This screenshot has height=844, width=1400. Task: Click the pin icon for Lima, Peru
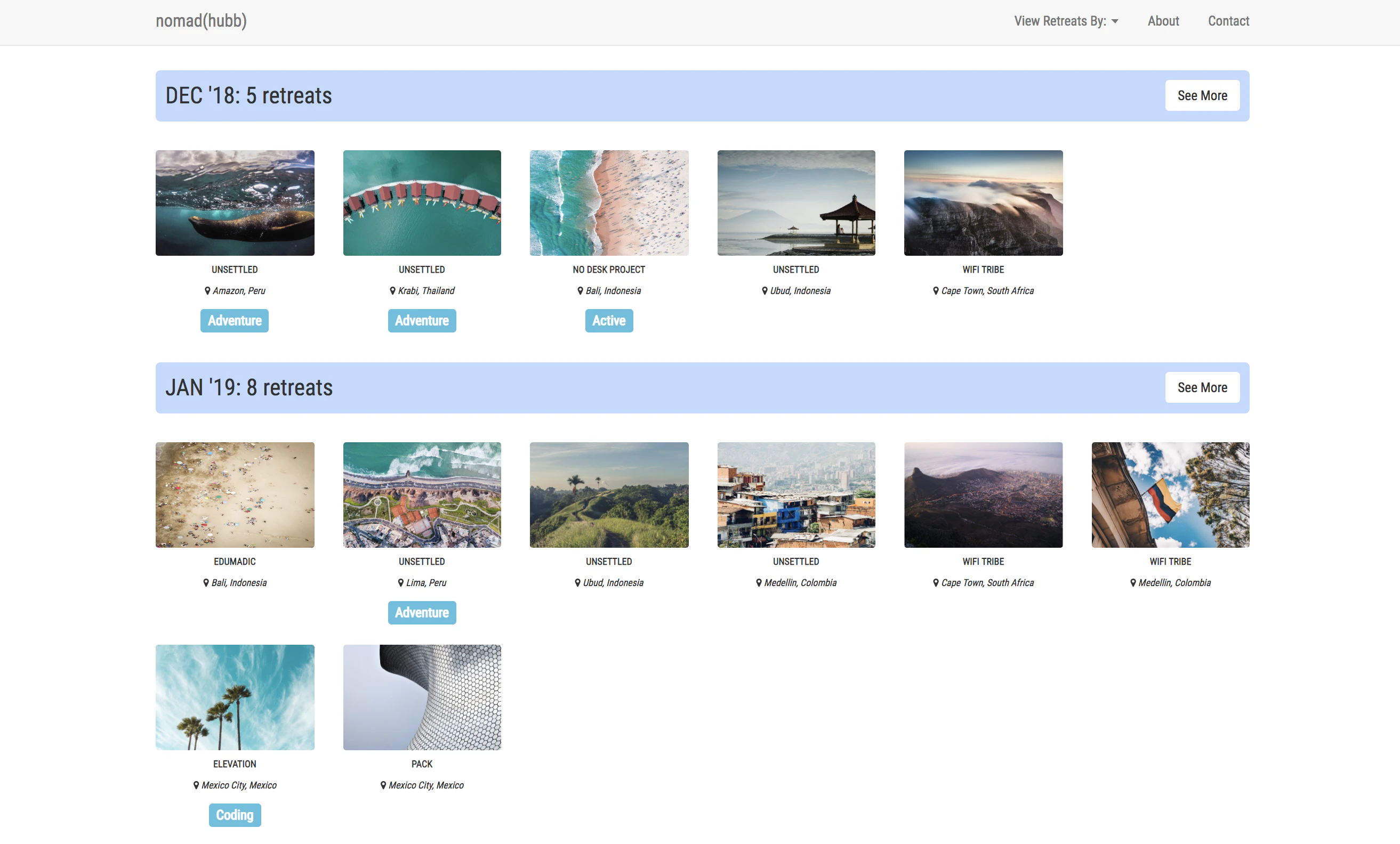[400, 583]
